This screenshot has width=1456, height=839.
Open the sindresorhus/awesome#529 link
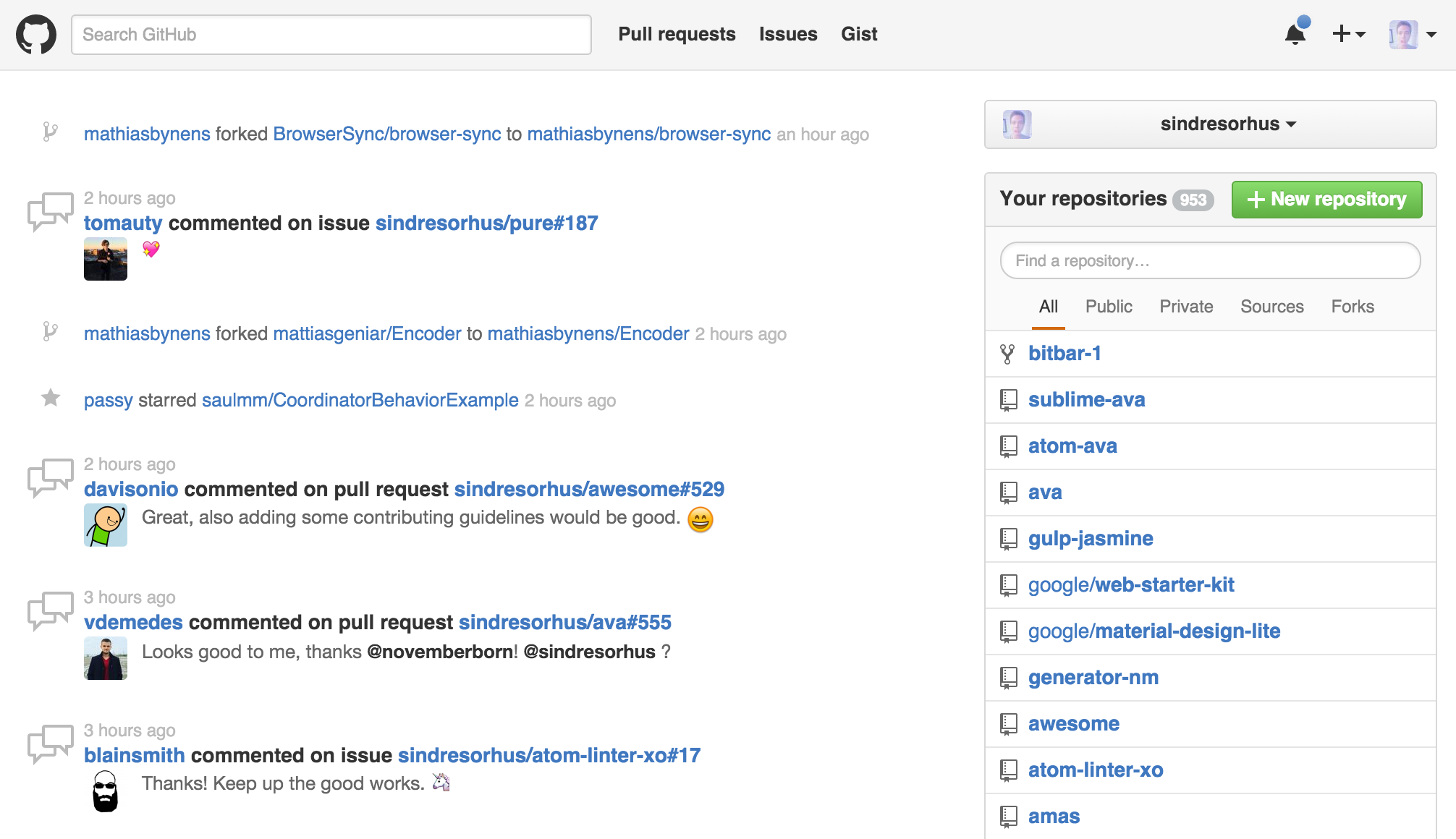[x=589, y=490]
